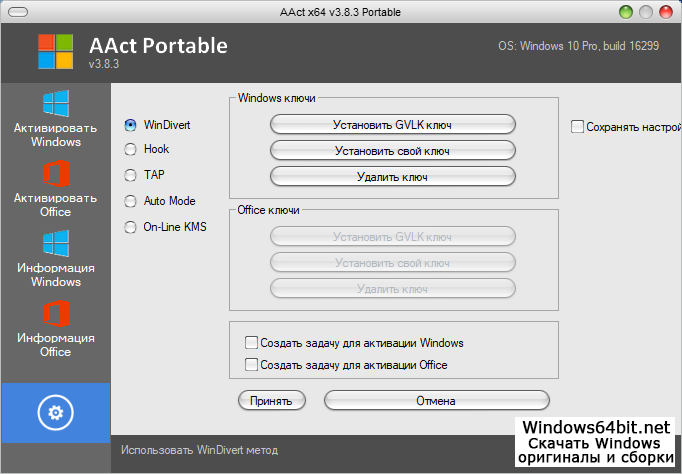Click the Office logo for Активировать Office
The height and width of the screenshot is (474, 682).
(x=55, y=174)
